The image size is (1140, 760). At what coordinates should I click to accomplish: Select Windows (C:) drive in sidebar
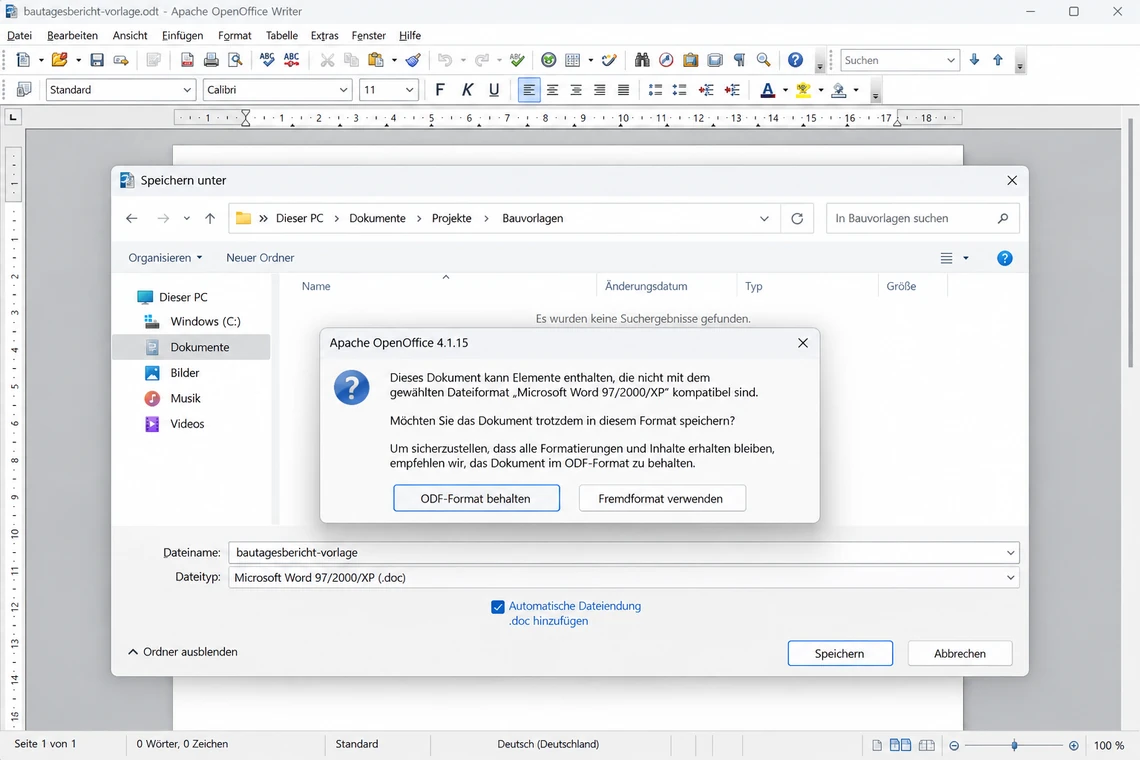(x=193, y=321)
